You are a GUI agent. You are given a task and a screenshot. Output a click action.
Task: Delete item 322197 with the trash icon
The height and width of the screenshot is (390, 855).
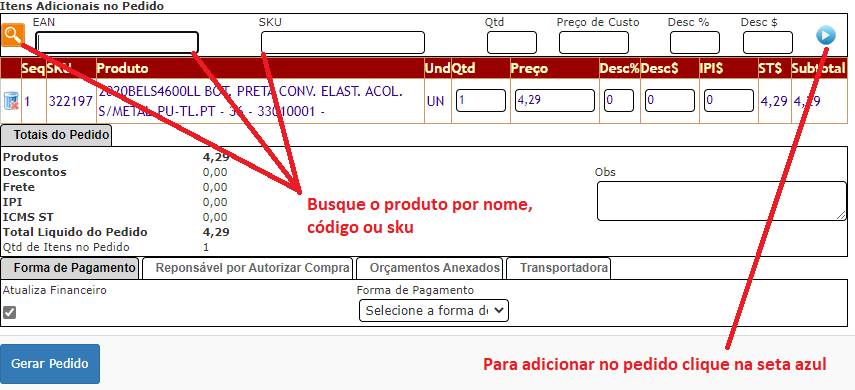[11, 101]
